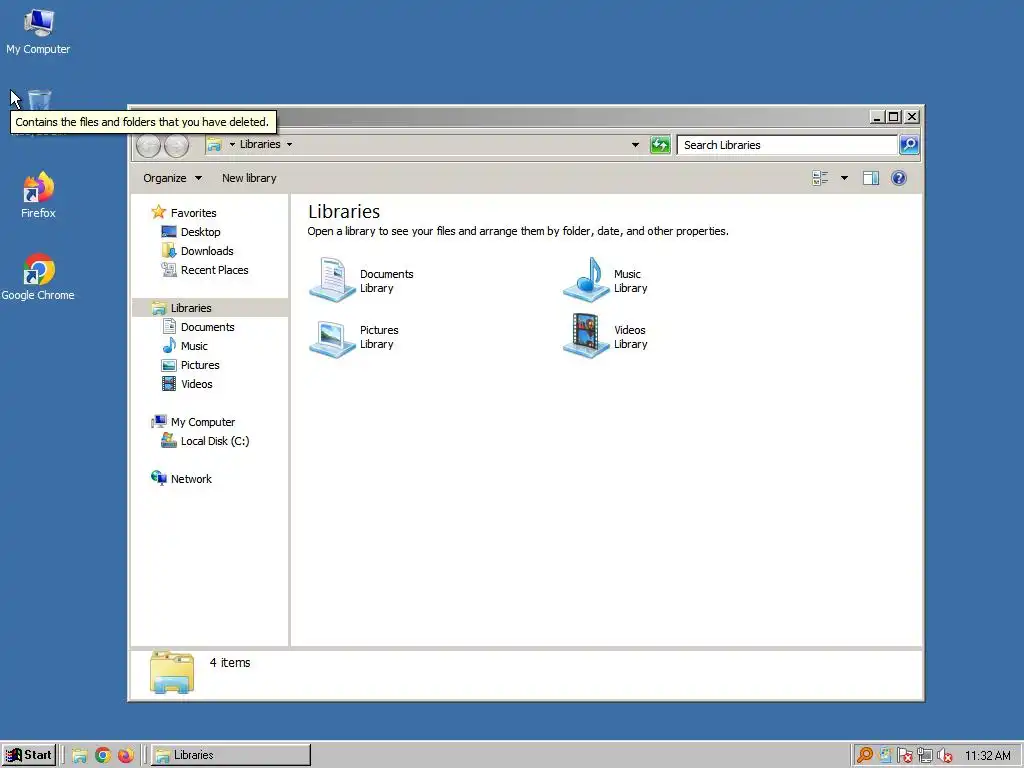This screenshot has height=768, width=1024.
Task: Click the Back navigation button
Action: 148,145
